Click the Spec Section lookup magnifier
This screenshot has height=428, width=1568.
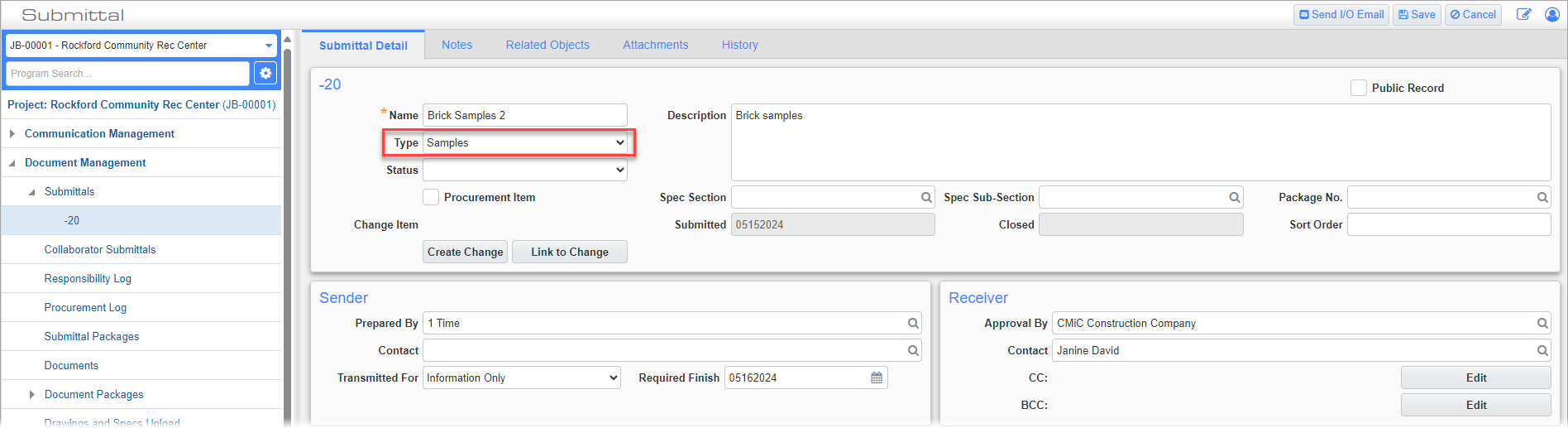pyautogui.click(x=926, y=198)
